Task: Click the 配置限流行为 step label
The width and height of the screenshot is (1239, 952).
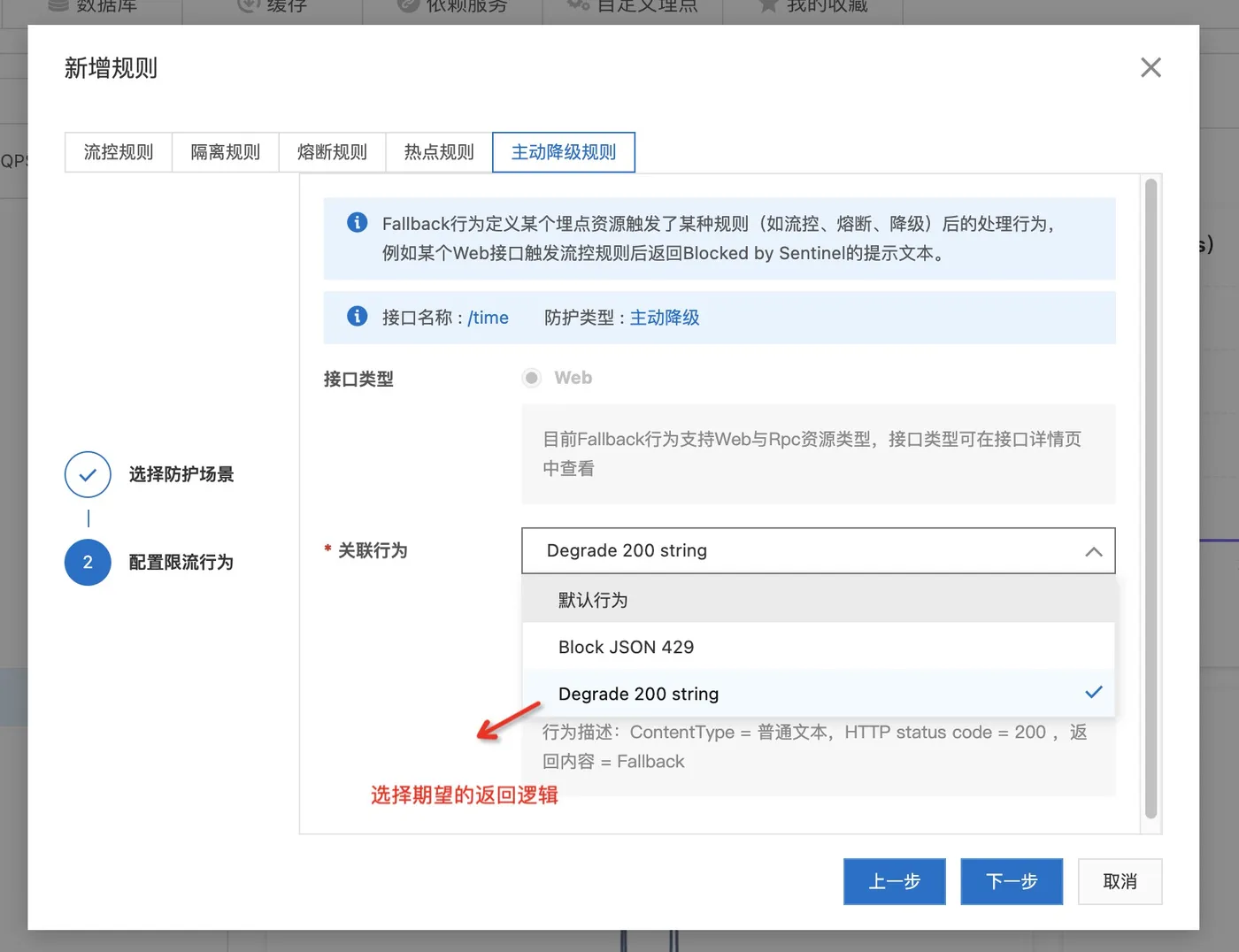Action: (181, 562)
